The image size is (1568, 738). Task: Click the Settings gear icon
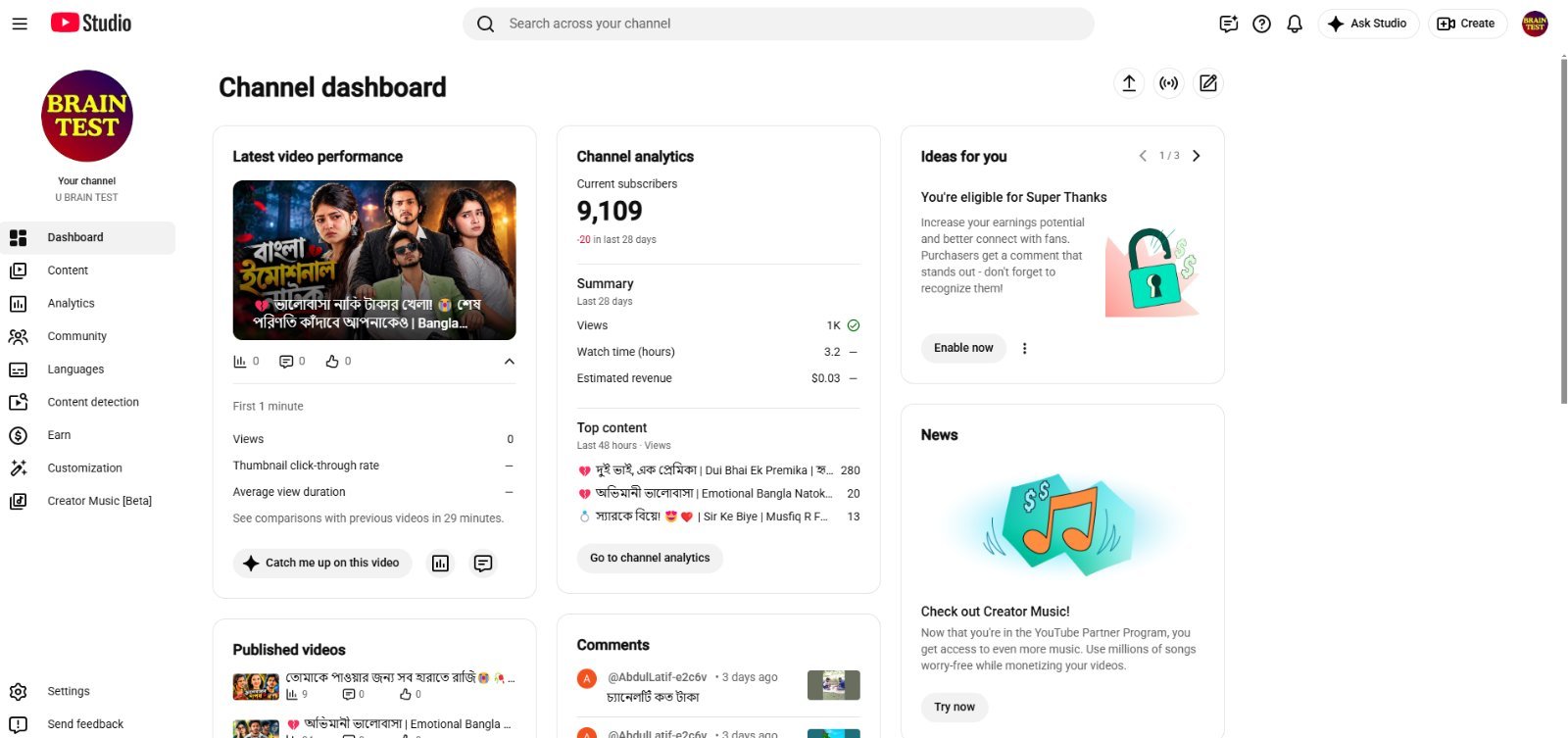coord(18,691)
